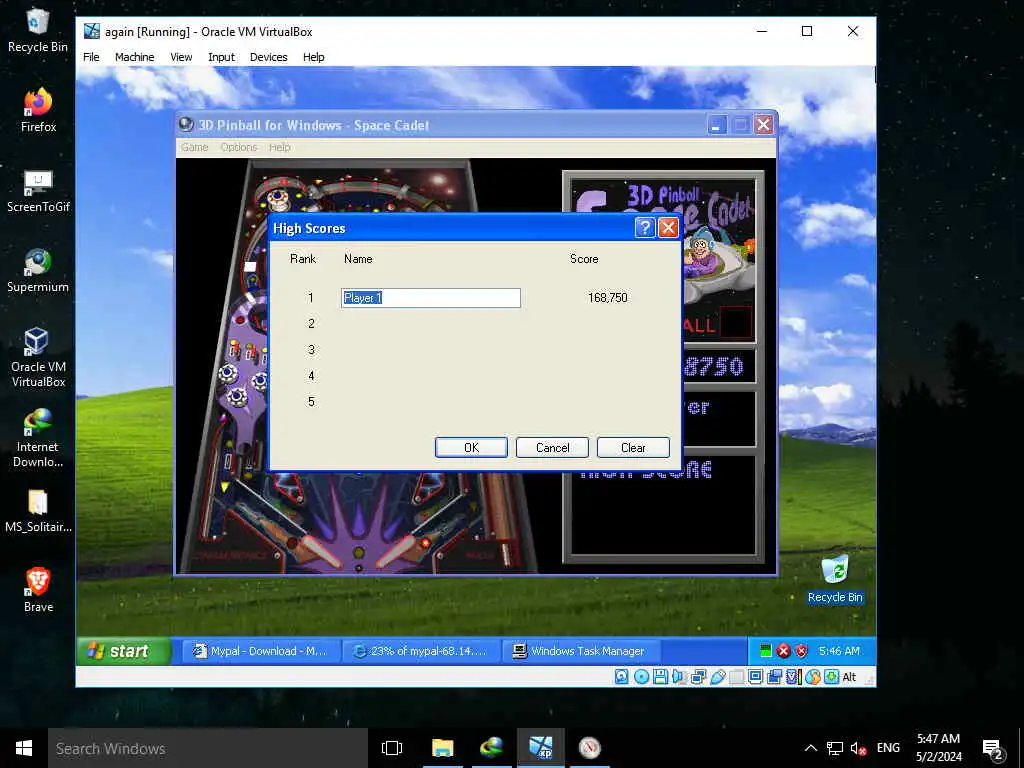Open the VirtualBox Input menu
The width and height of the screenshot is (1024, 768).
click(x=221, y=57)
